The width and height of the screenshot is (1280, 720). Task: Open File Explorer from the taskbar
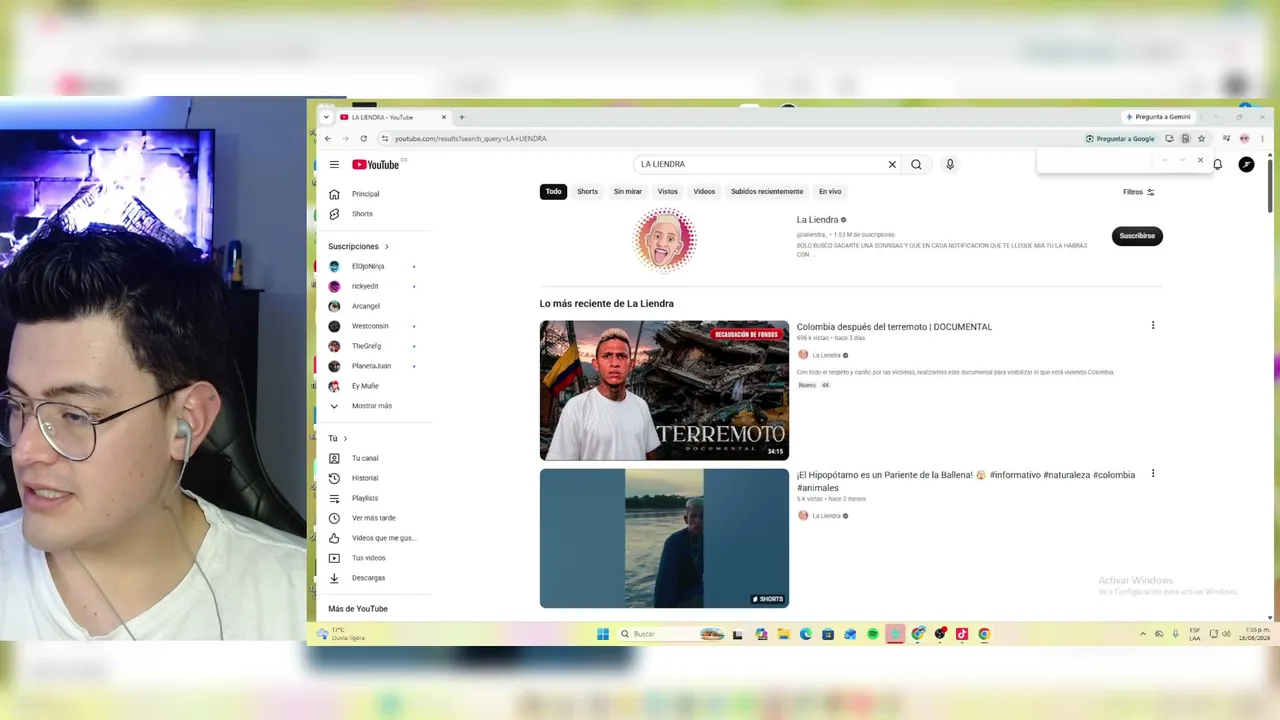pos(784,634)
